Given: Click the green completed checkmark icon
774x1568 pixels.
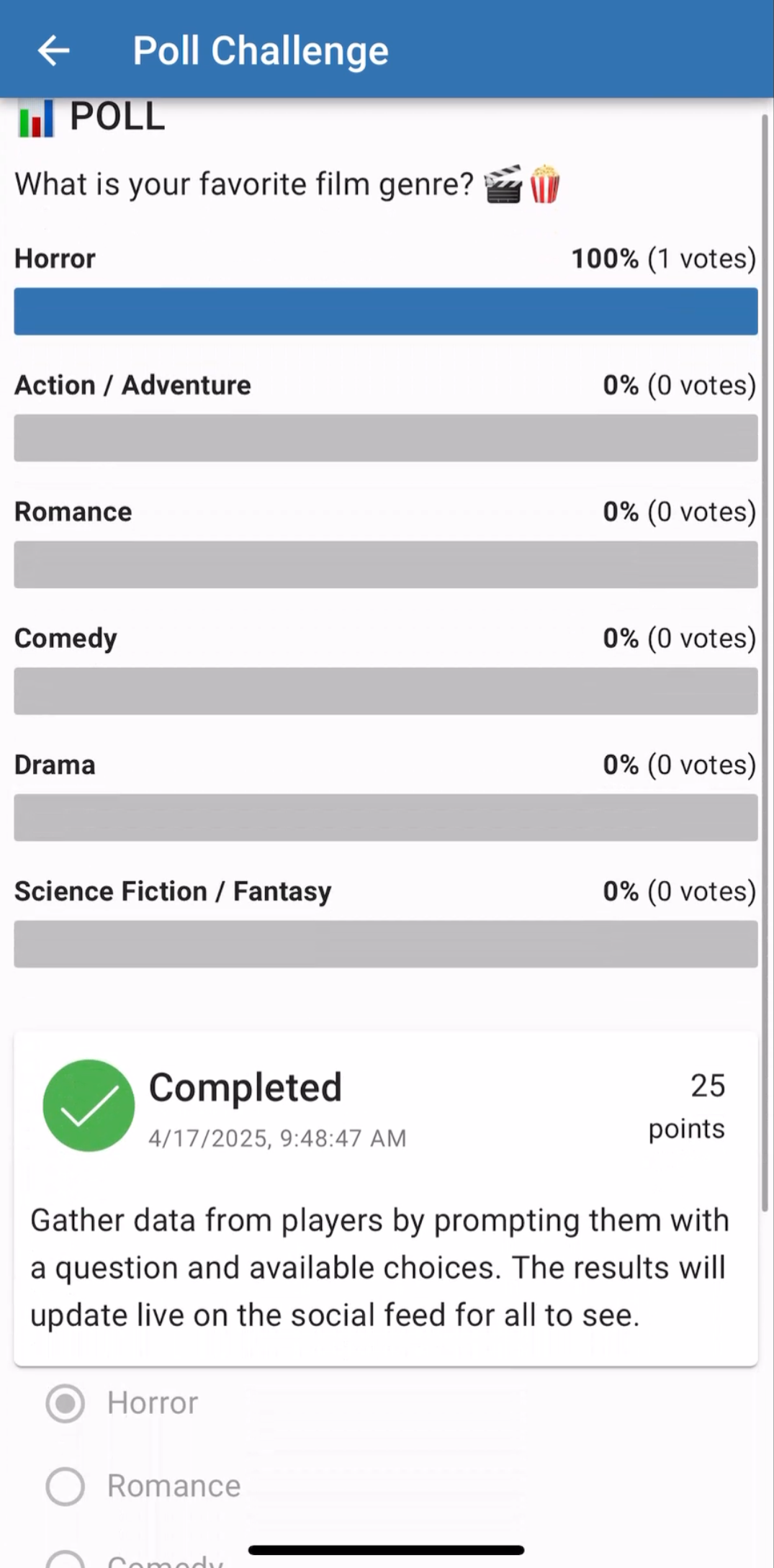Looking at the screenshot, I should pos(89,1105).
